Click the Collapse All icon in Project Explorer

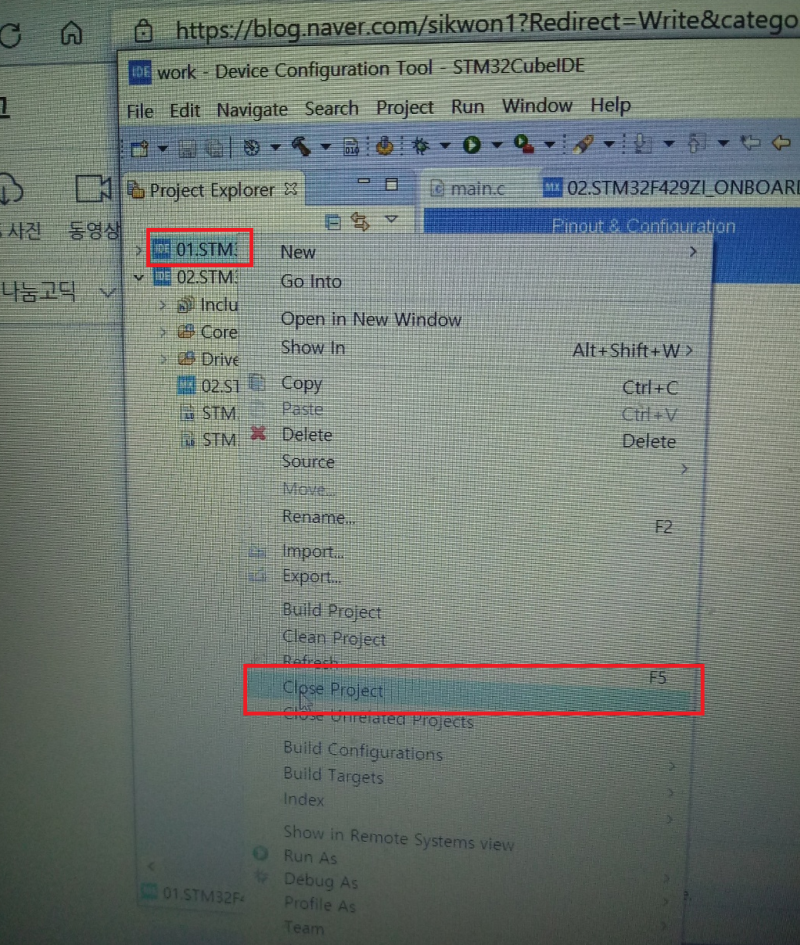click(x=332, y=219)
